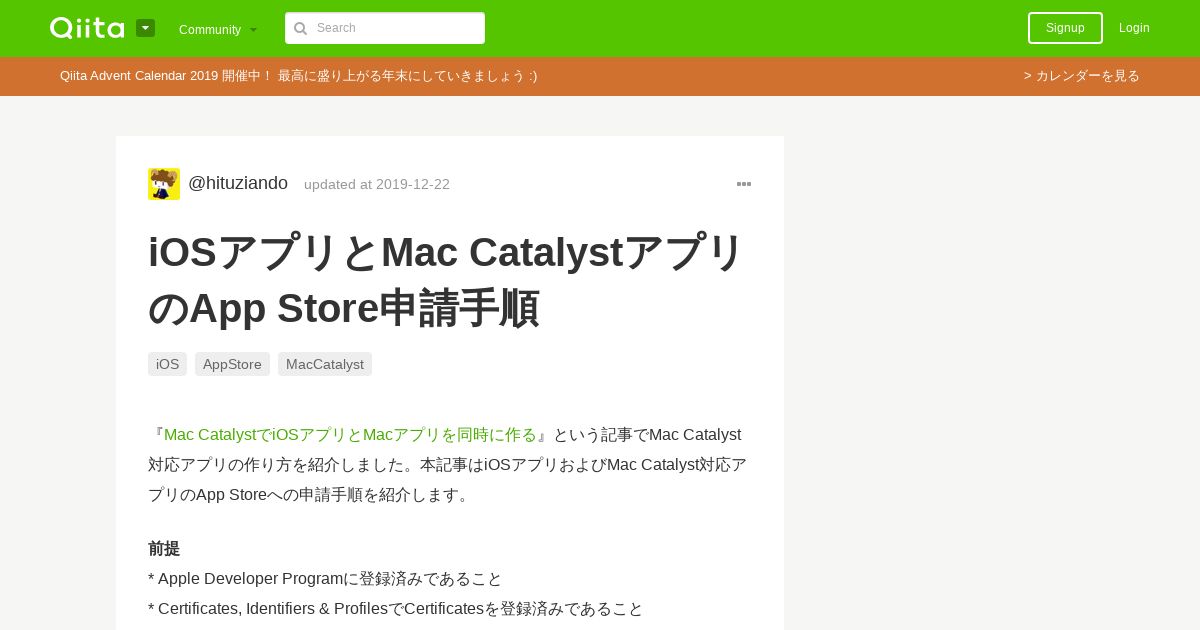This screenshot has height=630, width=1200.
Task: Click the Apple Developer Program prerequisite line
Action: coord(325,579)
